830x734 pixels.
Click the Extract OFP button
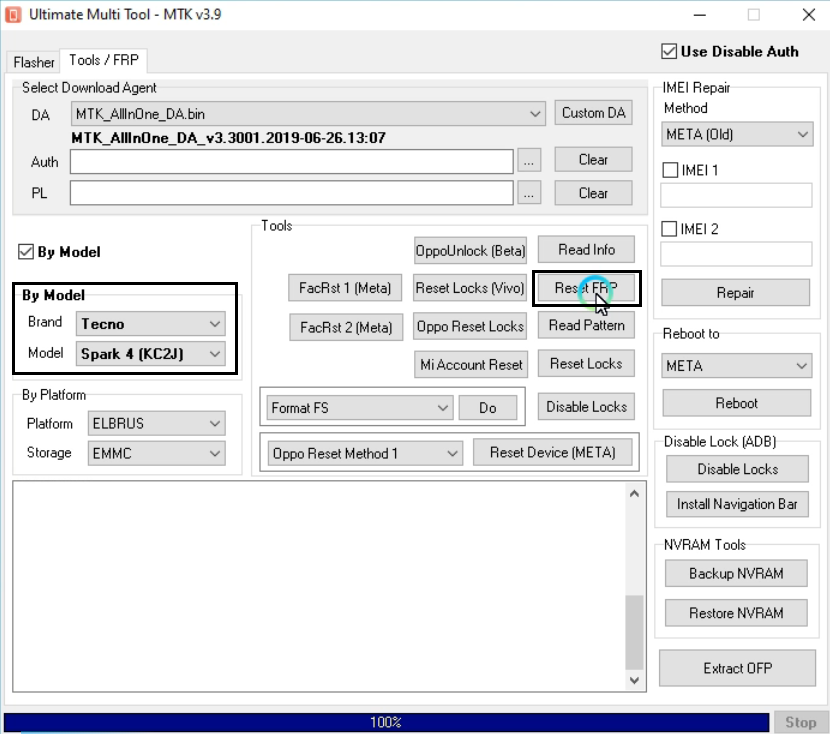737,668
